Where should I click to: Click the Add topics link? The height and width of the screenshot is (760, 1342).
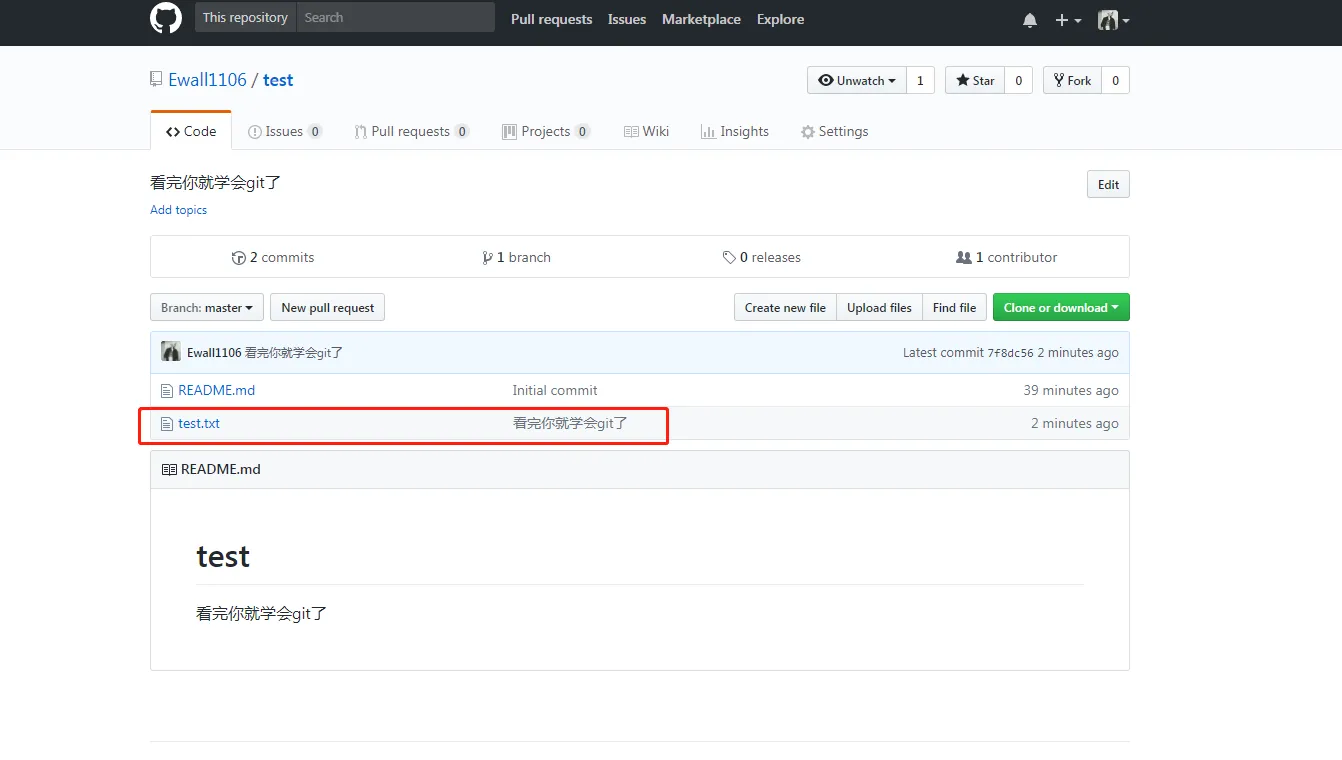(x=179, y=210)
